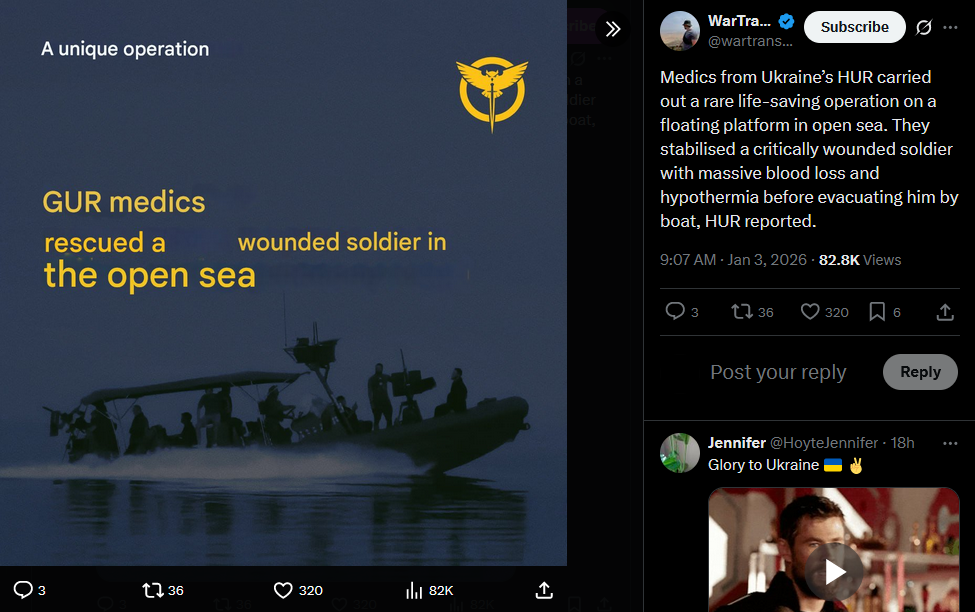
Task: Open Jennifer's profile picture
Action: coord(679,452)
